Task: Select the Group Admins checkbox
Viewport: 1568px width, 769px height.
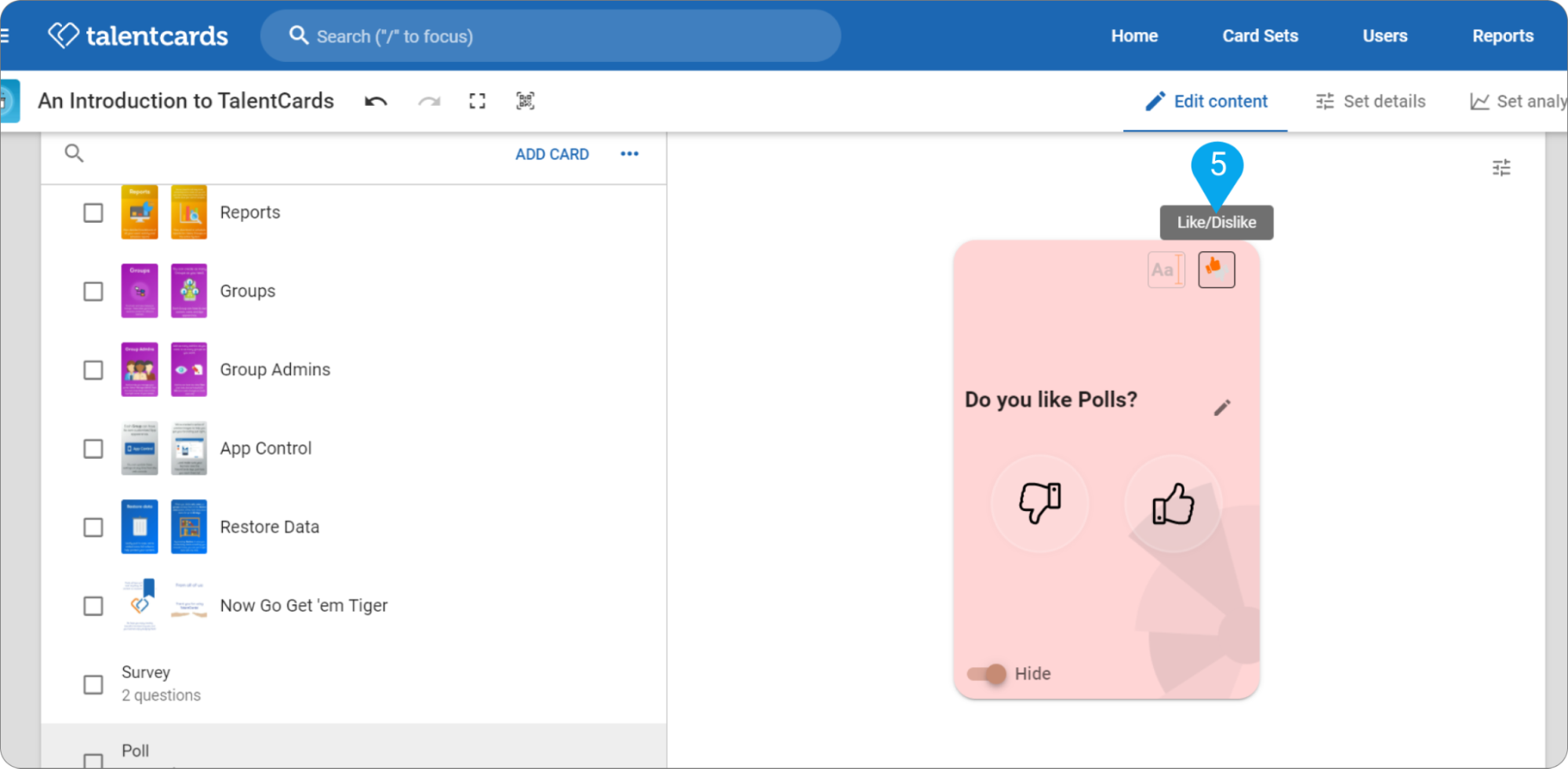Action: click(93, 370)
